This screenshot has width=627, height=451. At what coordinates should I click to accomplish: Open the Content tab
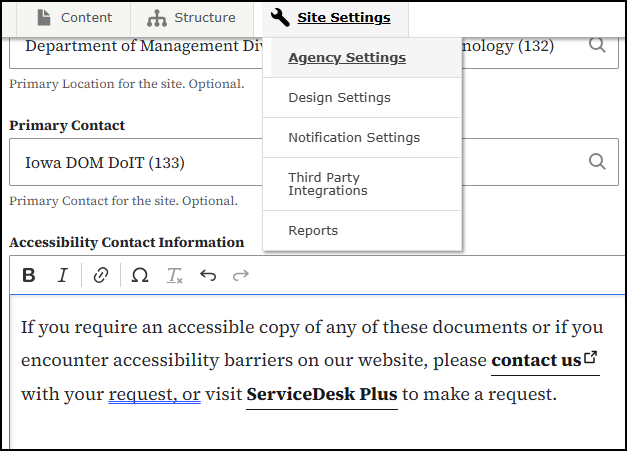pyautogui.click(x=75, y=18)
